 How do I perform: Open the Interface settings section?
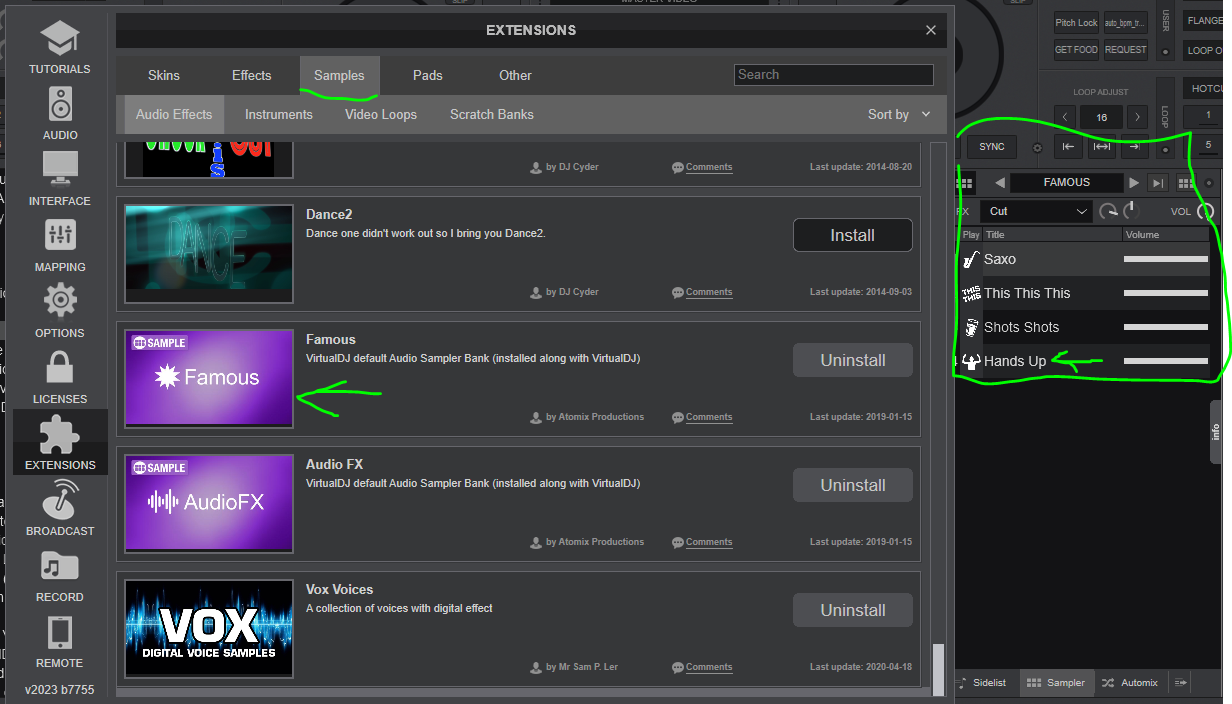coord(60,179)
